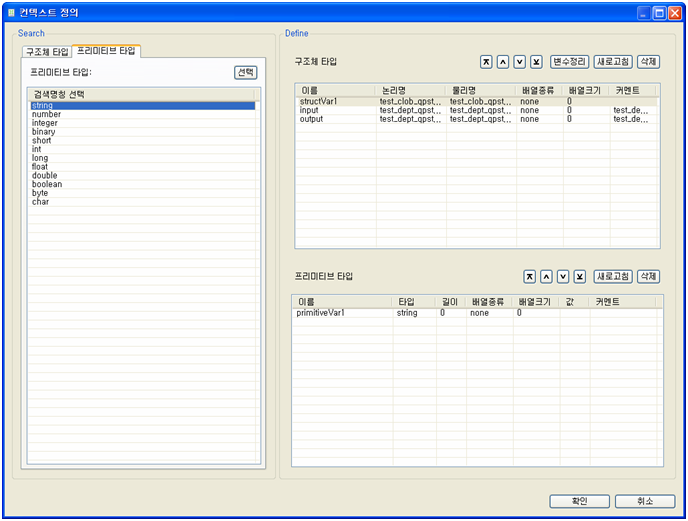688x521 pixels.
Task: Cancel with the 취소 button
Action: coord(645,501)
